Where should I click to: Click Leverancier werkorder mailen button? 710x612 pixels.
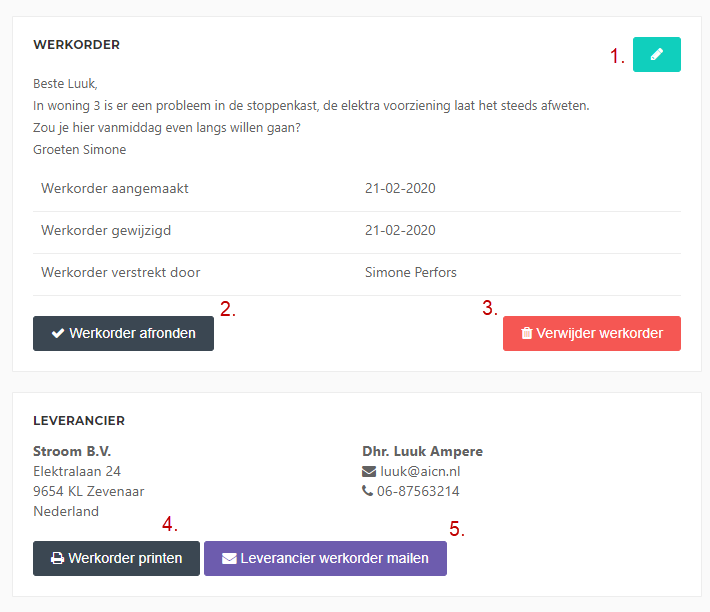[325, 558]
